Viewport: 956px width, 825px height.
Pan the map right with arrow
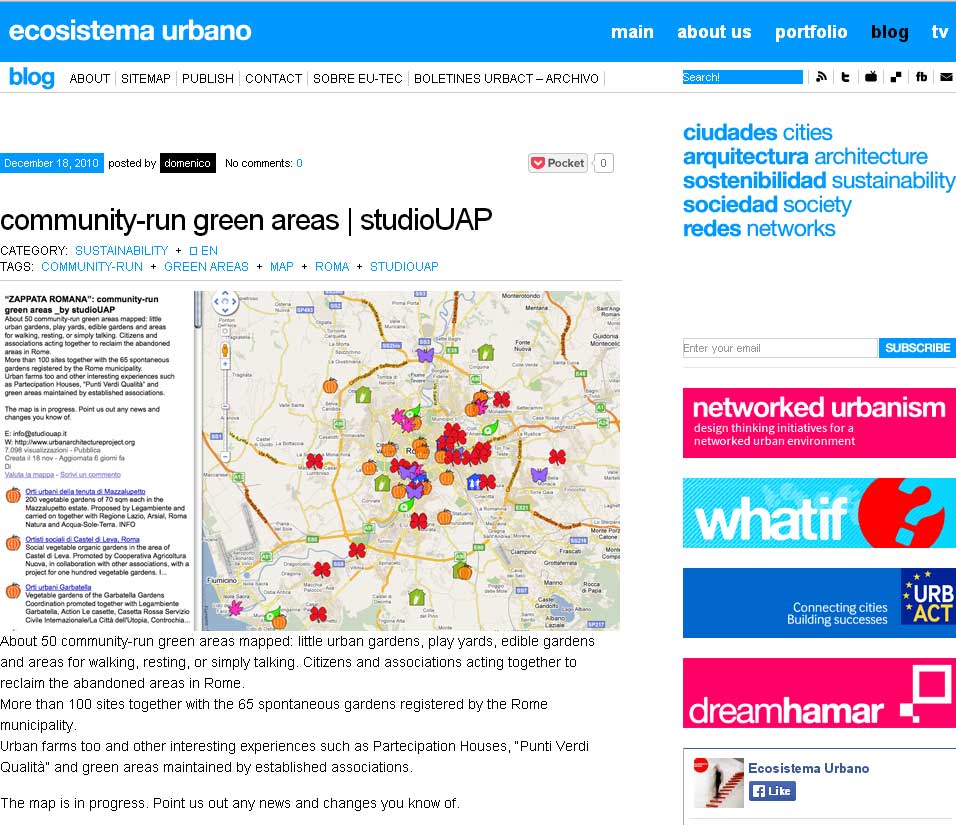coord(234,301)
